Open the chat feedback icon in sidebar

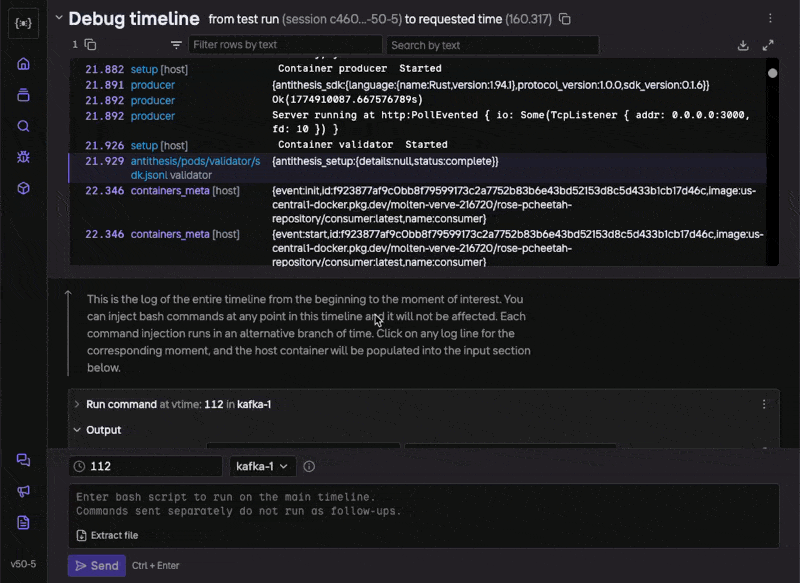point(23,460)
